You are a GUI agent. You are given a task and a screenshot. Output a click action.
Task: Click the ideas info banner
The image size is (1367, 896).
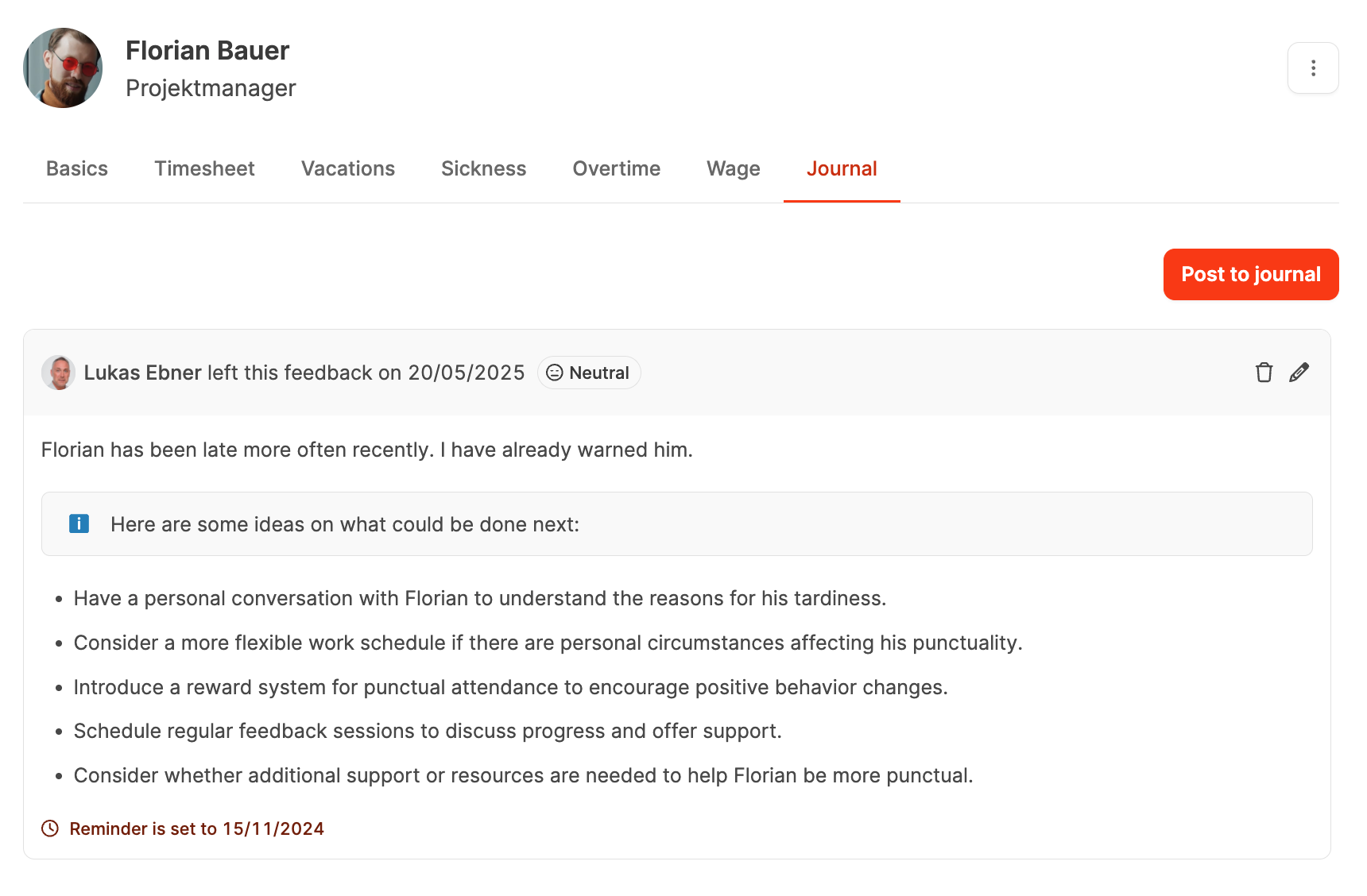[676, 524]
